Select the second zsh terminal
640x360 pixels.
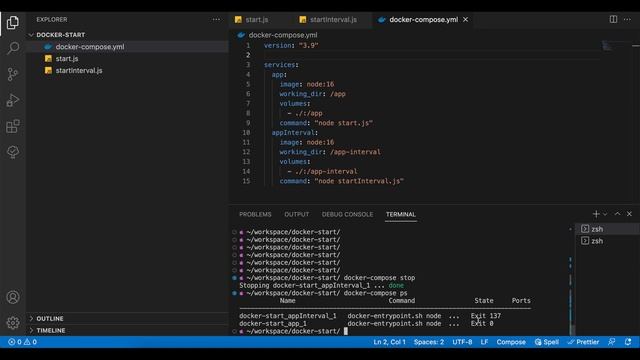pyautogui.click(x=607, y=241)
